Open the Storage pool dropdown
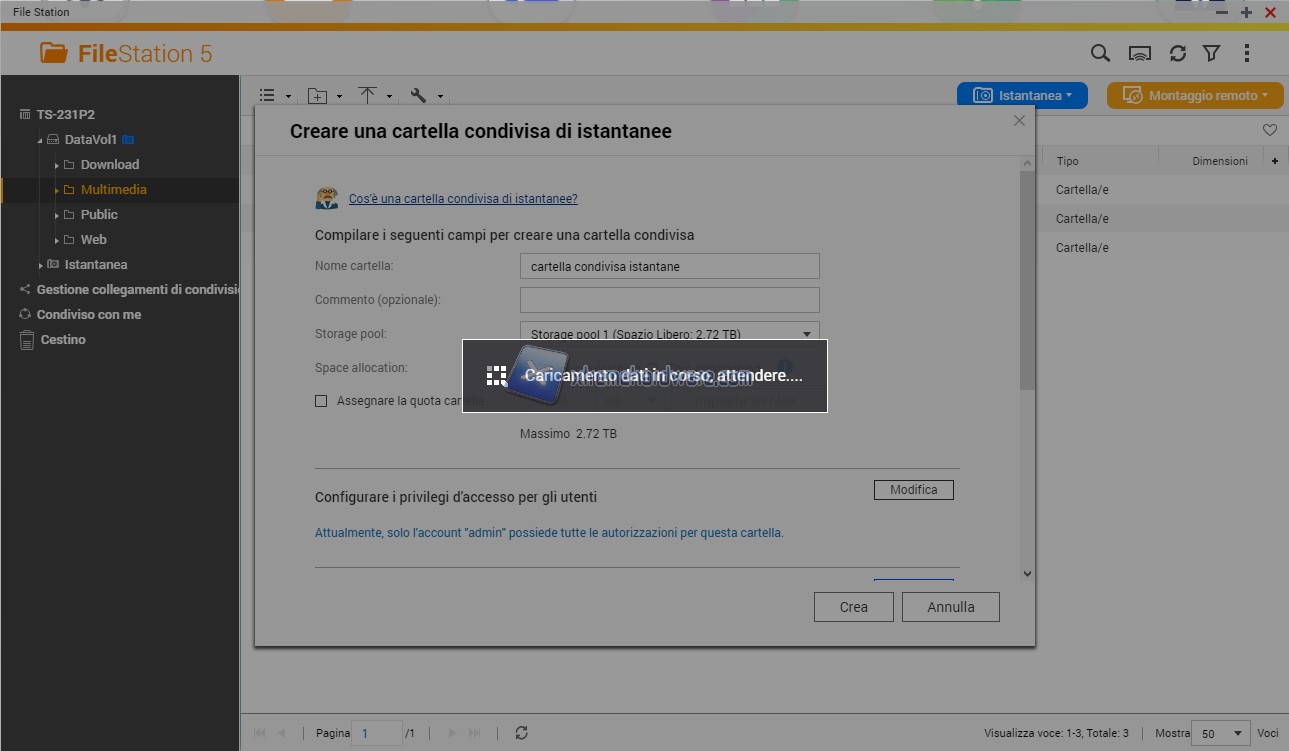 pos(669,334)
